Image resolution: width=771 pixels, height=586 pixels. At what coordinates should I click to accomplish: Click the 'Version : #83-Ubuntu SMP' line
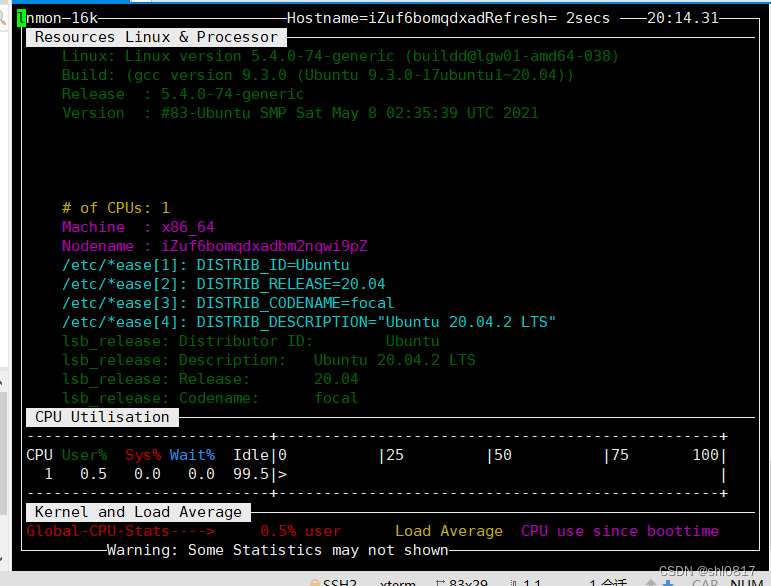pyautogui.click(x=300, y=113)
